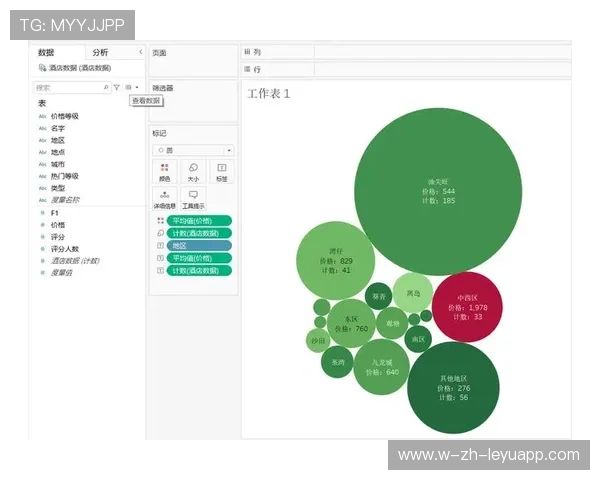The height and width of the screenshot is (480, 600).
Task: Click the 行 rows shelf
Action: click(x=407, y=69)
